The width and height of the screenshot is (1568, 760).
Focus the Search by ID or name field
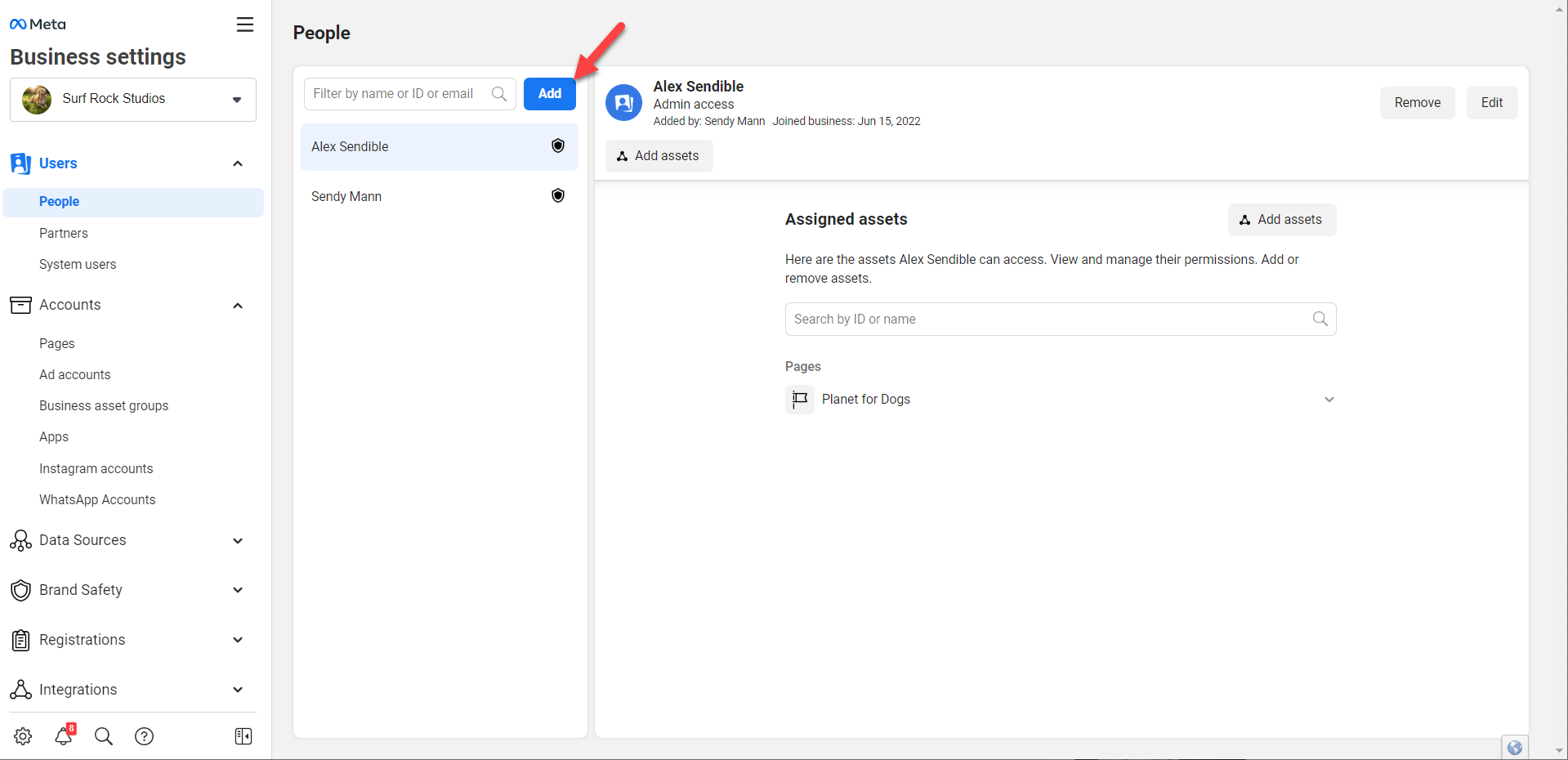pos(1061,320)
